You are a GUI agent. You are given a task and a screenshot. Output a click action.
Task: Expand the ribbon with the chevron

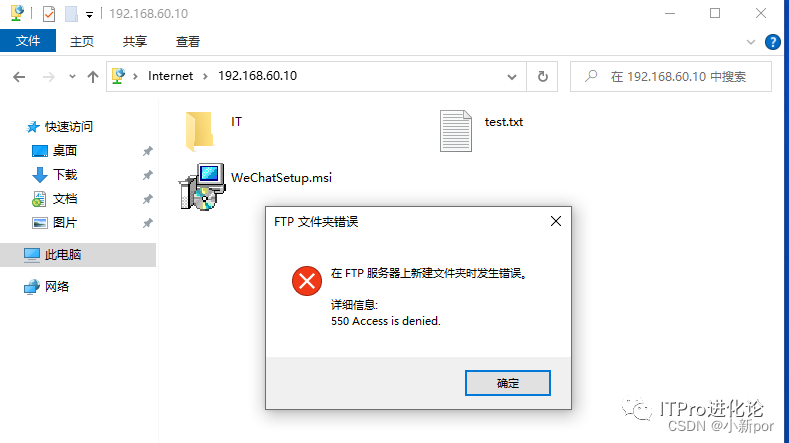point(751,42)
